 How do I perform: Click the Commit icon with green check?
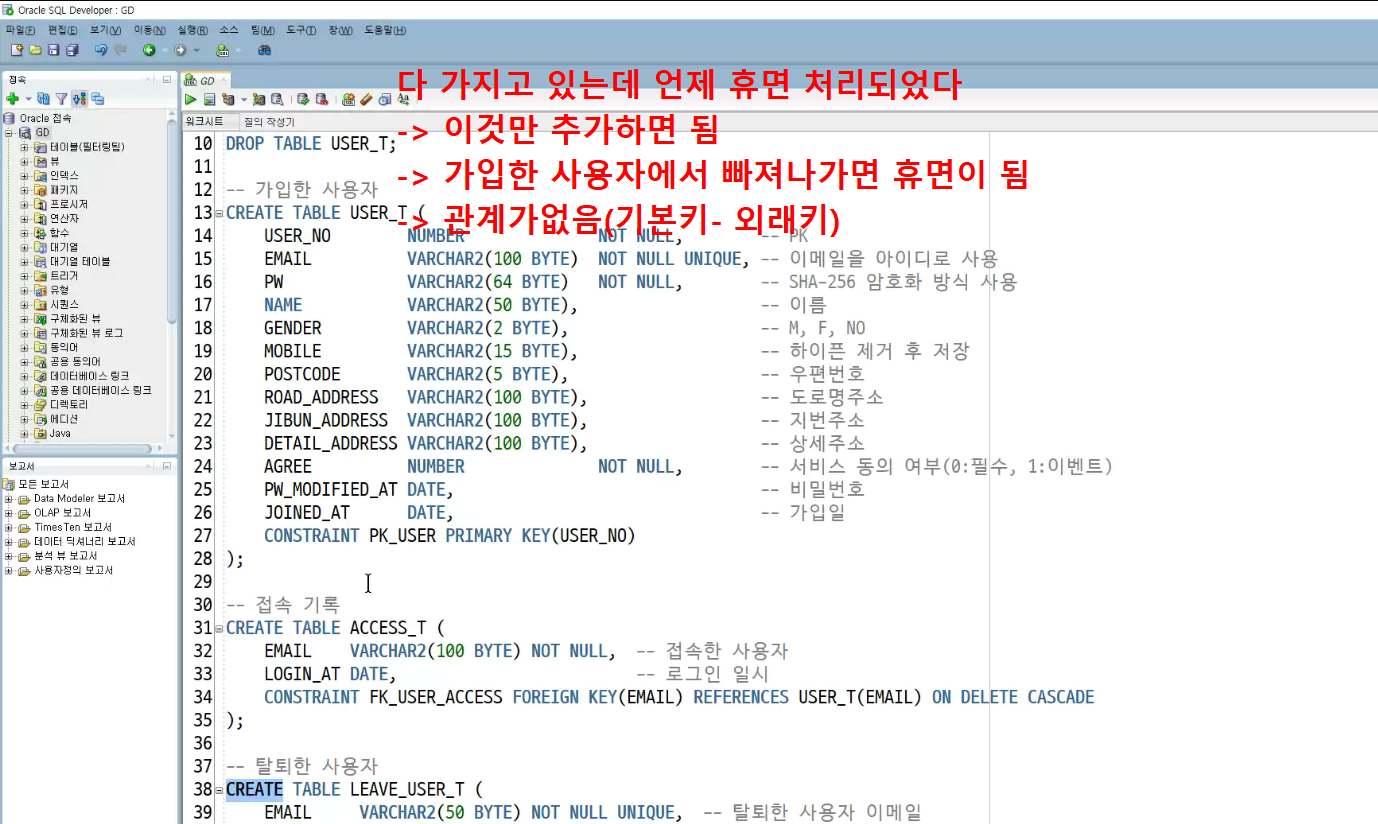(x=303, y=99)
